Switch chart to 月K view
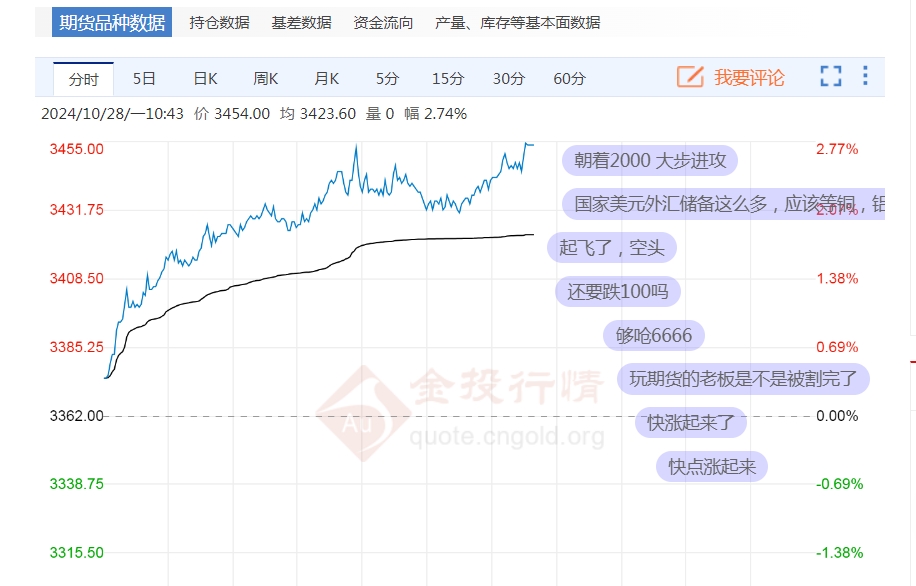This screenshot has height=586, width=916. pos(327,78)
